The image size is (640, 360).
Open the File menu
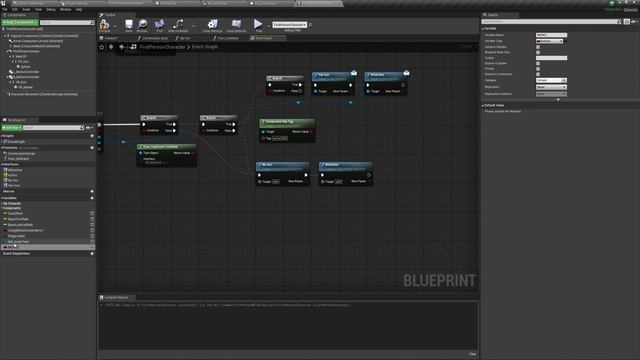pos(4,9)
